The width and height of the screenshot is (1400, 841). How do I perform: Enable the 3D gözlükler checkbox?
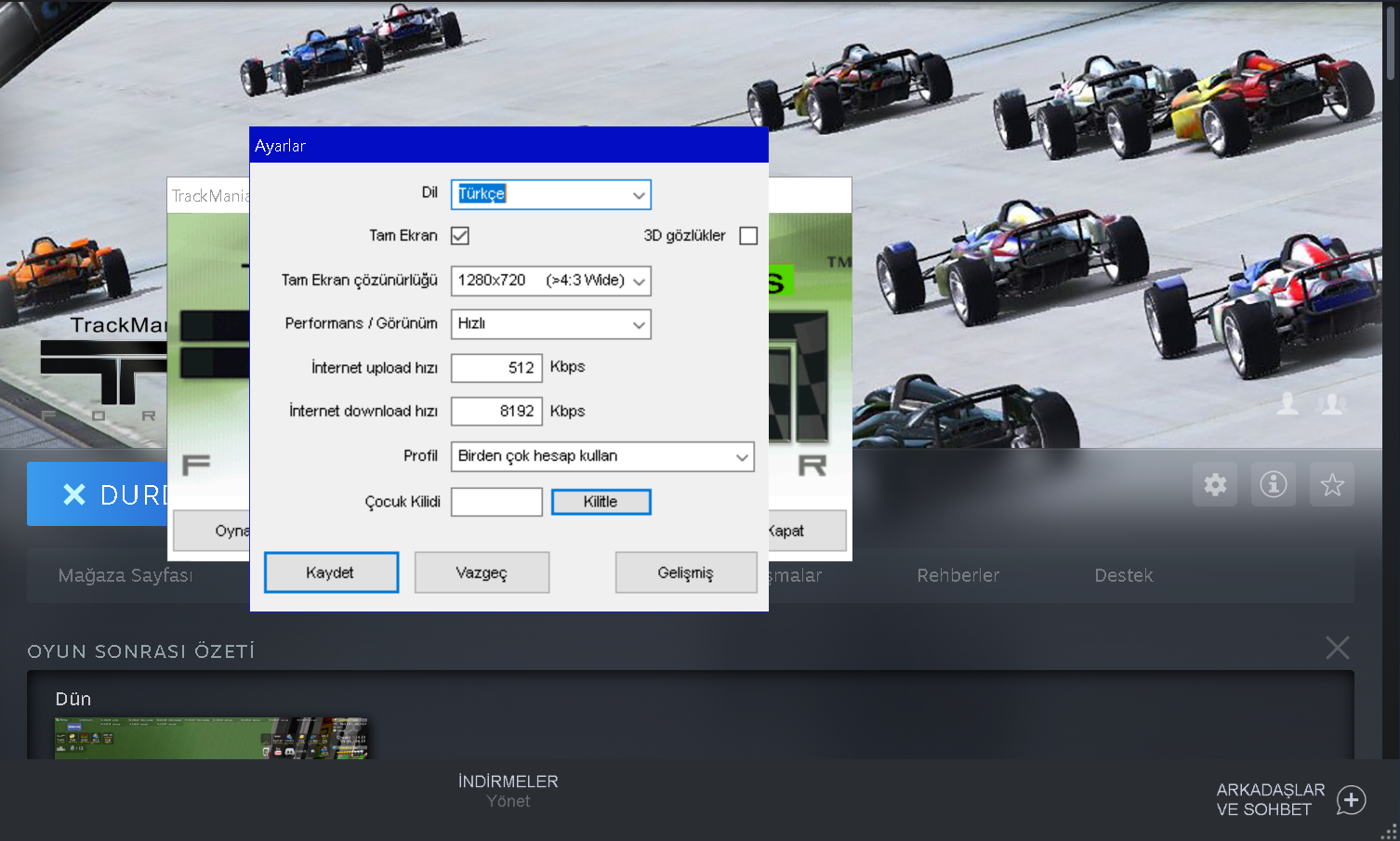pyautogui.click(x=748, y=236)
